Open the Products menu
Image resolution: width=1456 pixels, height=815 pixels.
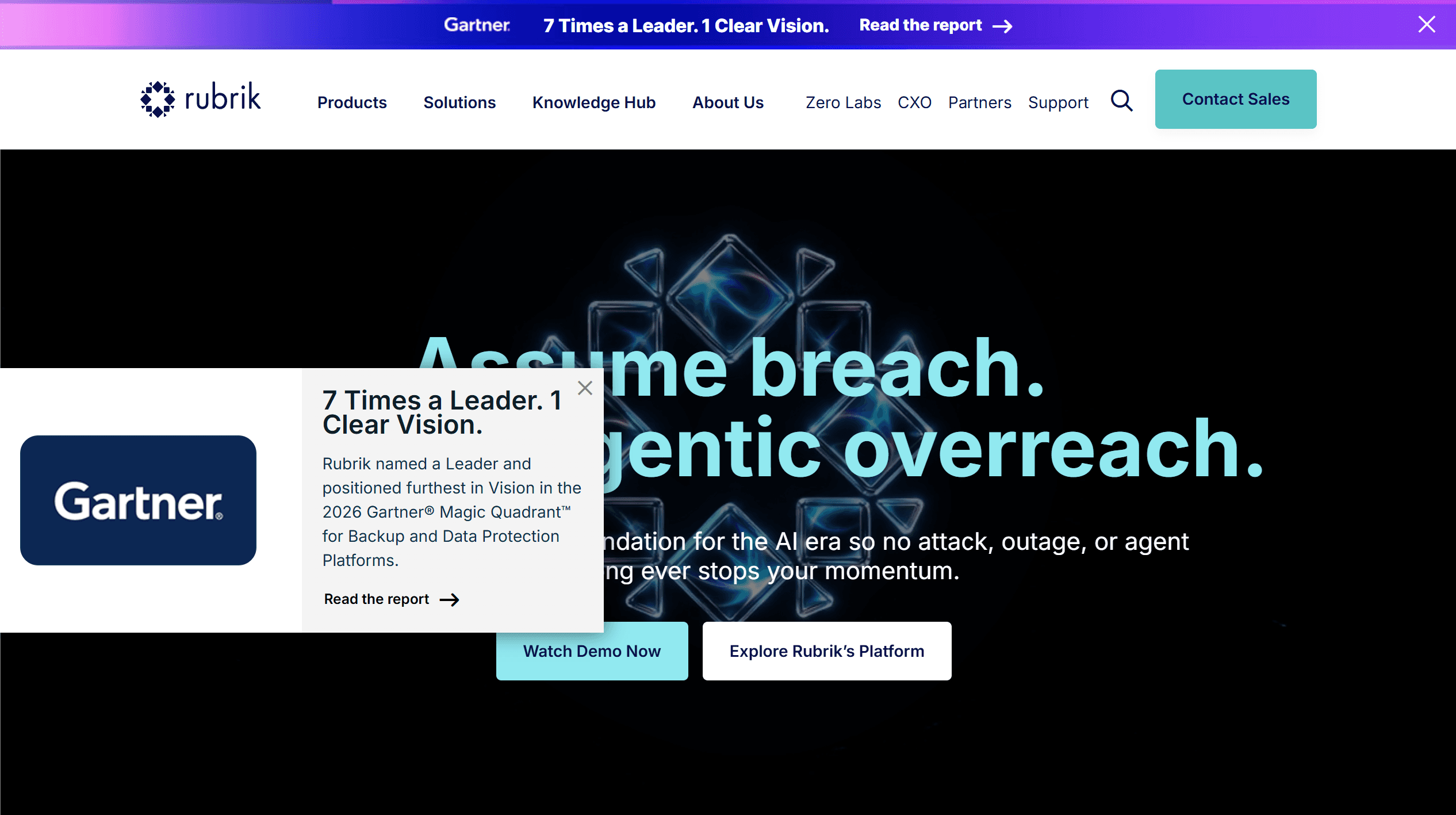[352, 102]
